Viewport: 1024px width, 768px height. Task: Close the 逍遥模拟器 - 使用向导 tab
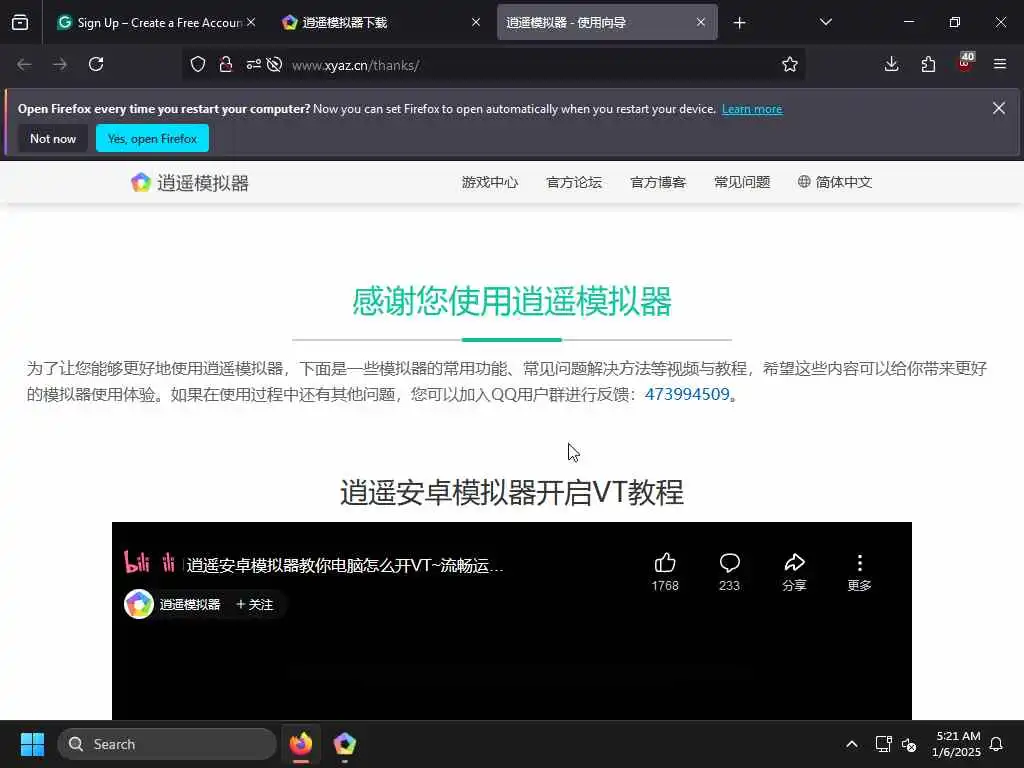coord(701,22)
